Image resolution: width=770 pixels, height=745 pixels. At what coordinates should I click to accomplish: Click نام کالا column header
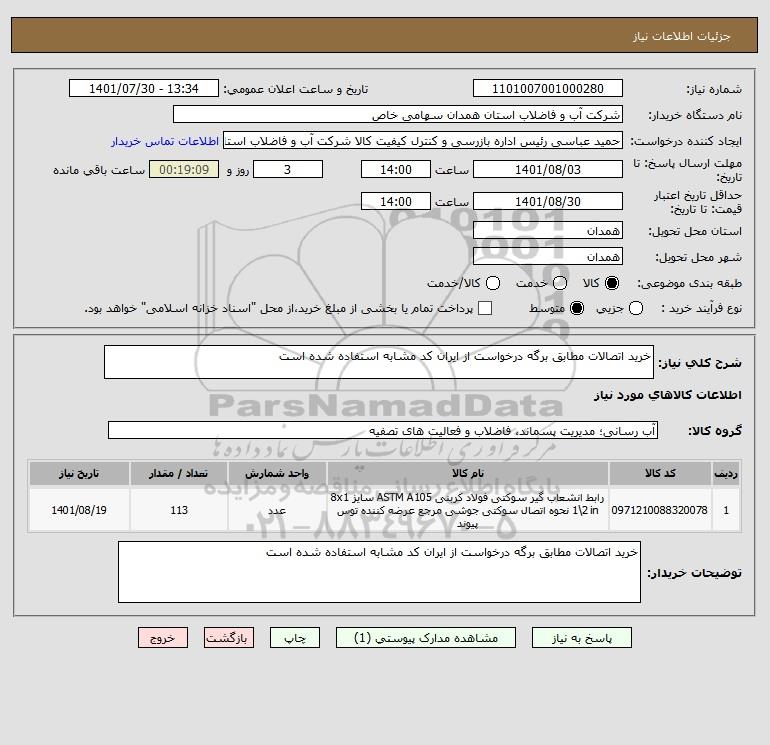tap(468, 473)
